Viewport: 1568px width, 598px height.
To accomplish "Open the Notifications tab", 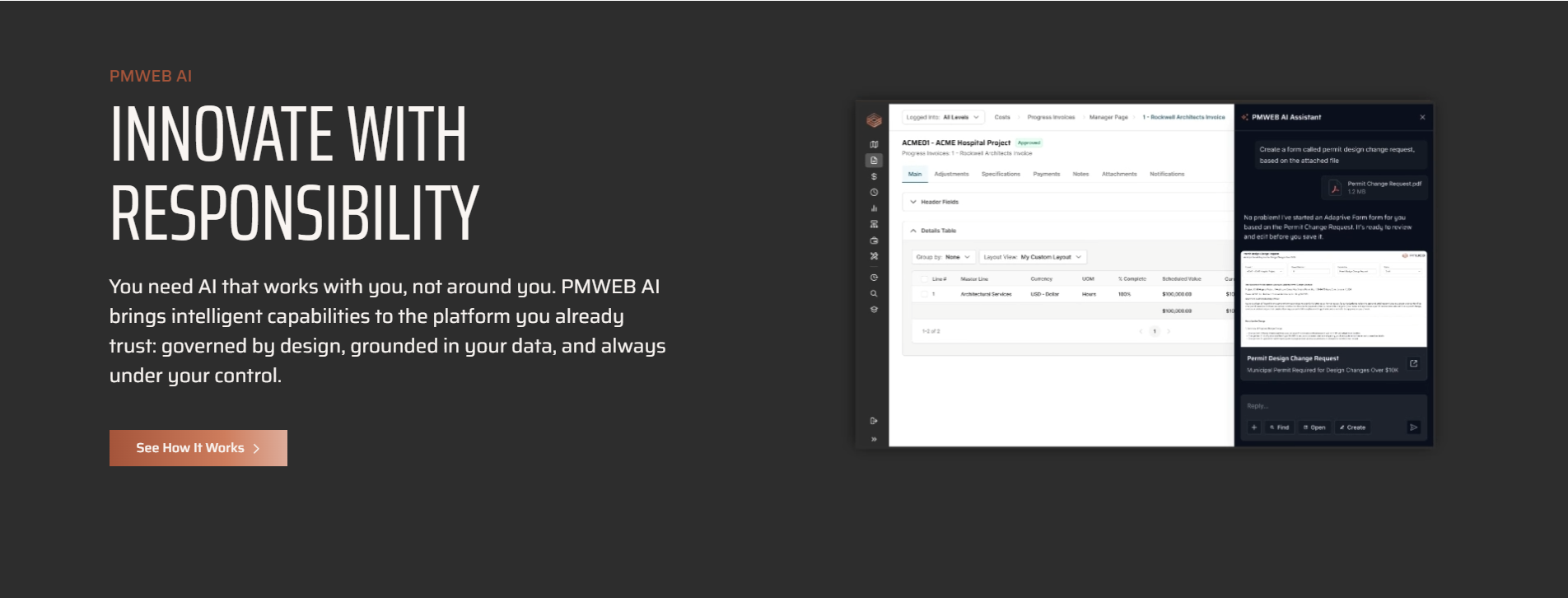I will (1167, 174).
